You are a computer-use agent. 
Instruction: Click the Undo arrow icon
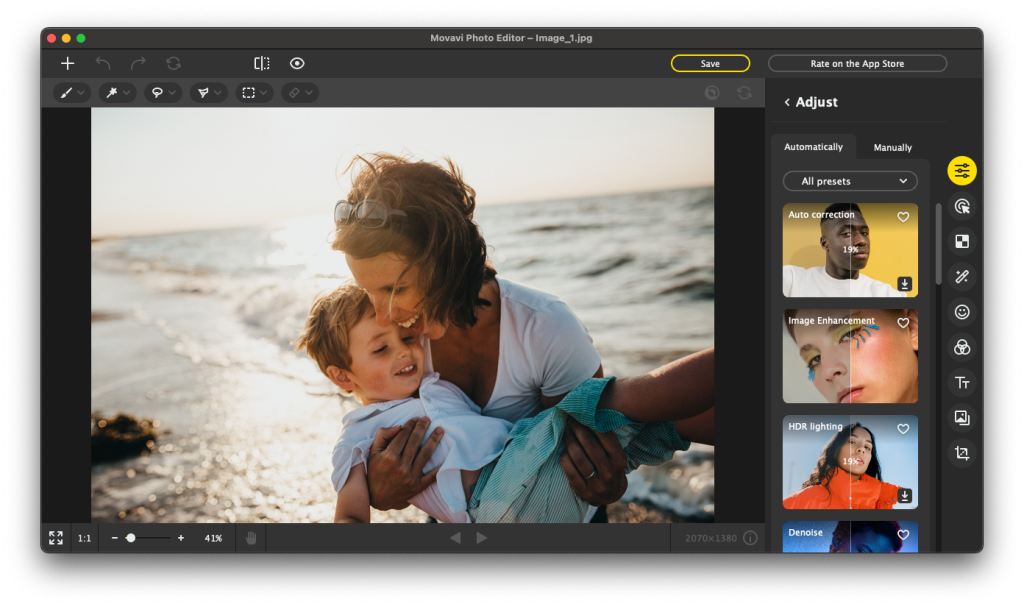pyautogui.click(x=103, y=63)
